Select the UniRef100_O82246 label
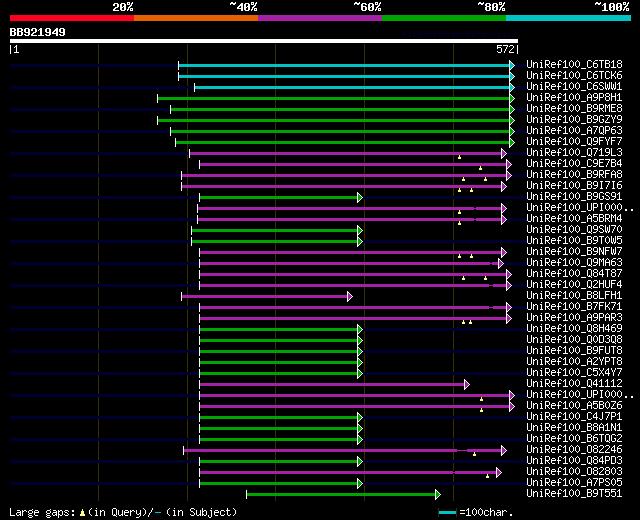Viewport: 640px width, 520px height. click(x=574, y=450)
